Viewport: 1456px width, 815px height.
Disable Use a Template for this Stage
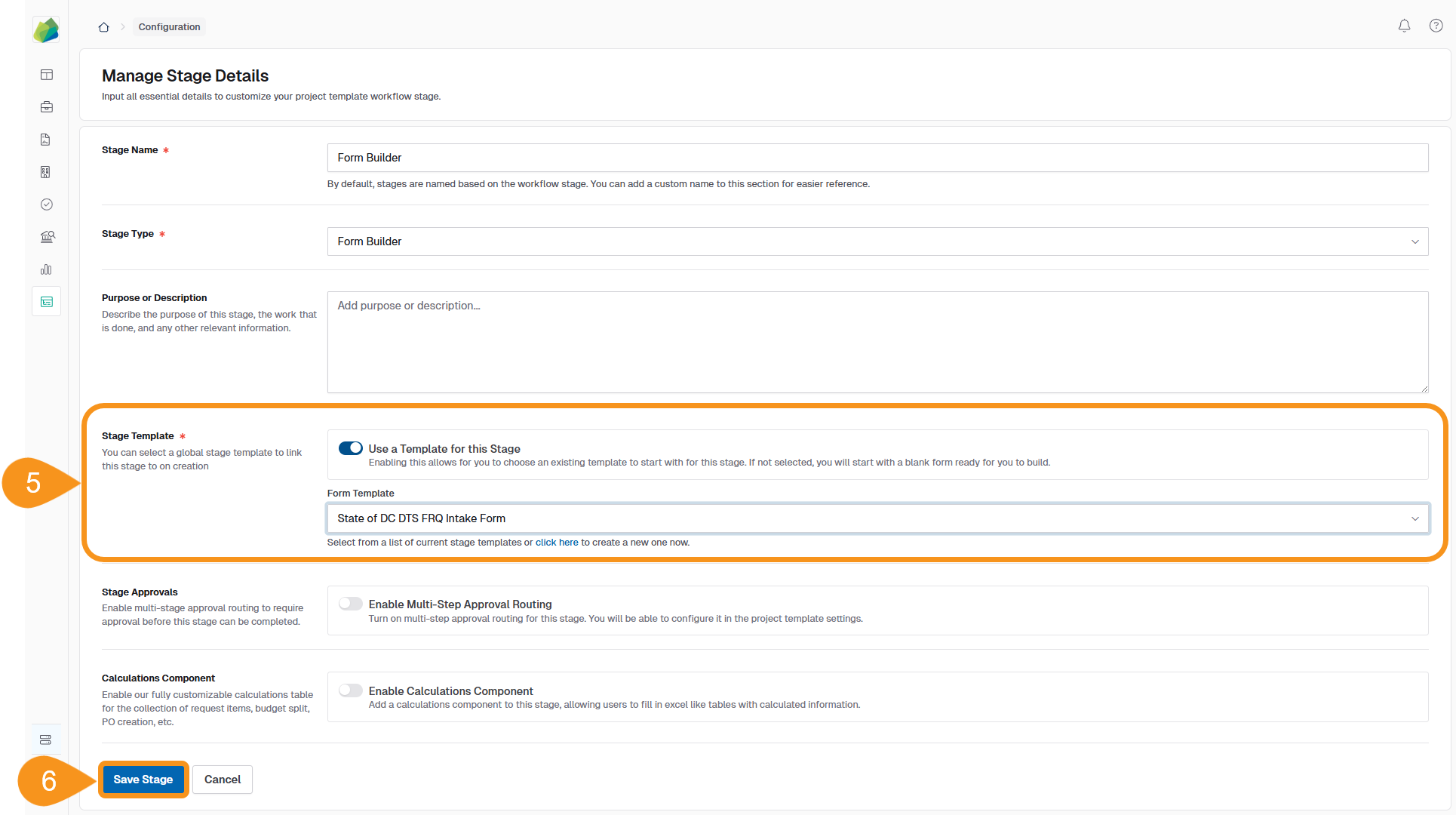click(x=350, y=447)
